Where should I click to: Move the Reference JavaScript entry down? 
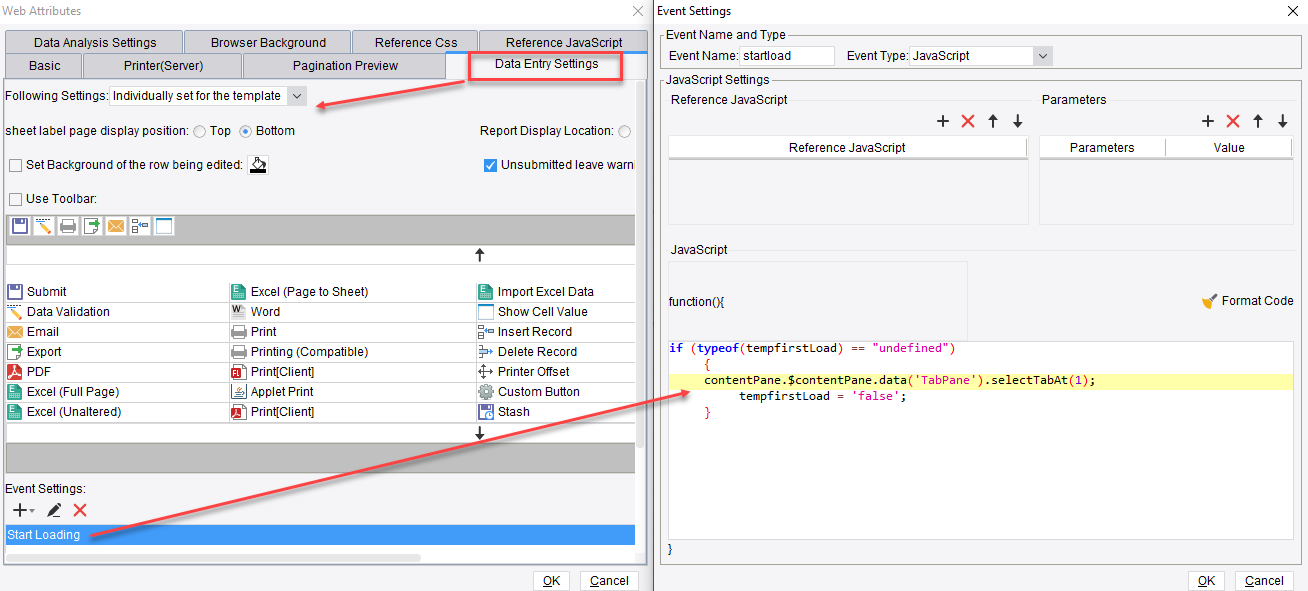[1017, 121]
